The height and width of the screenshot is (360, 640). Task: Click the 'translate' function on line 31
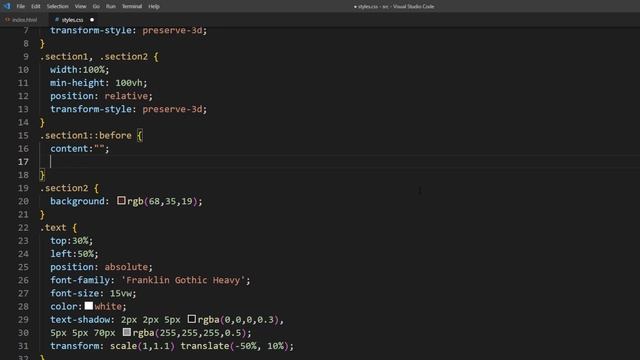tap(205, 346)
